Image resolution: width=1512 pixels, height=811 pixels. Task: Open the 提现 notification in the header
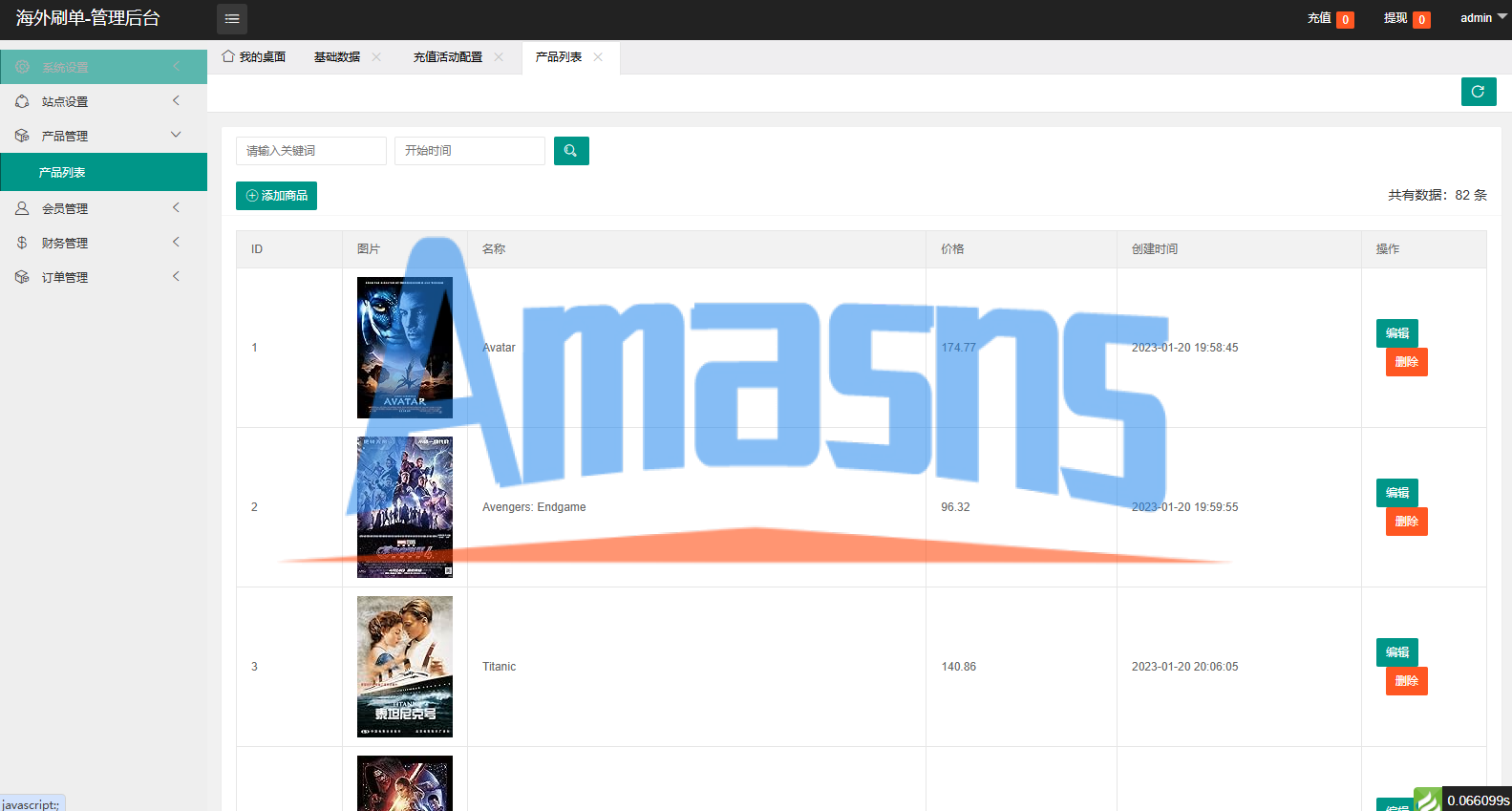[1407, 19]
